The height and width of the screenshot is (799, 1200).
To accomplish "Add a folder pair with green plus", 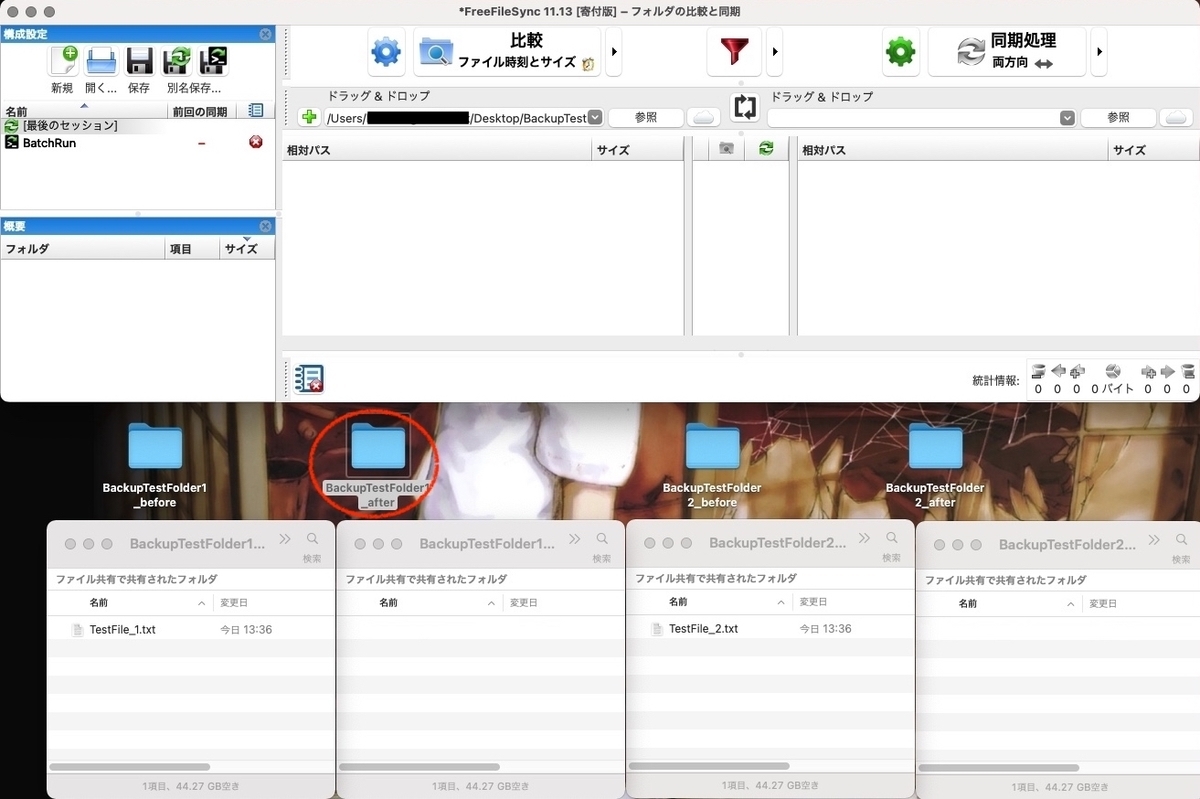I will (x=310, y=117).
